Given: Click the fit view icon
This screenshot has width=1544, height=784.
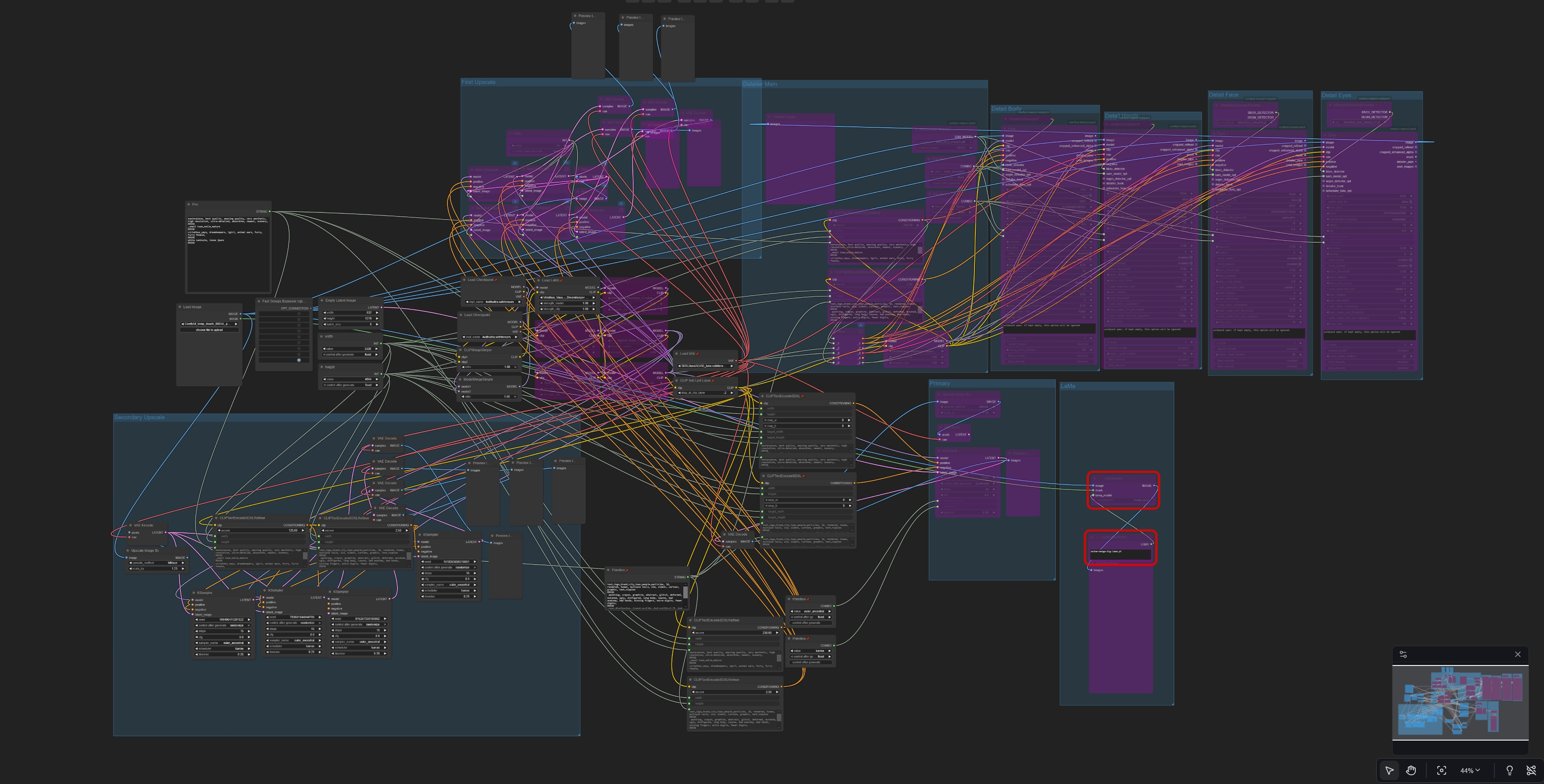Looking at the screenshot, I should click(1442, 770).
